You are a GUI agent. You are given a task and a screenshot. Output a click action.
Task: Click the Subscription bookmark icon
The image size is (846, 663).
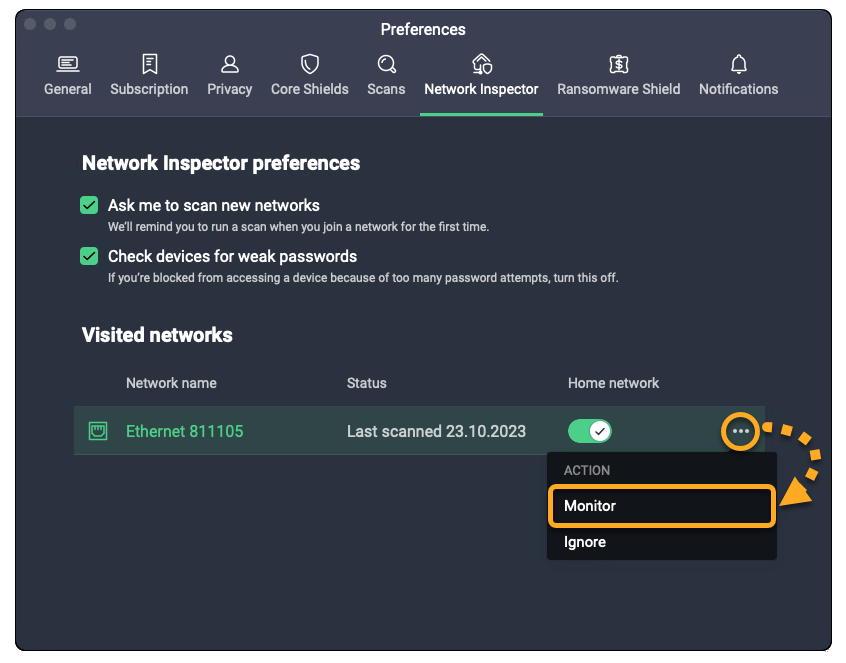click(149, 65)
